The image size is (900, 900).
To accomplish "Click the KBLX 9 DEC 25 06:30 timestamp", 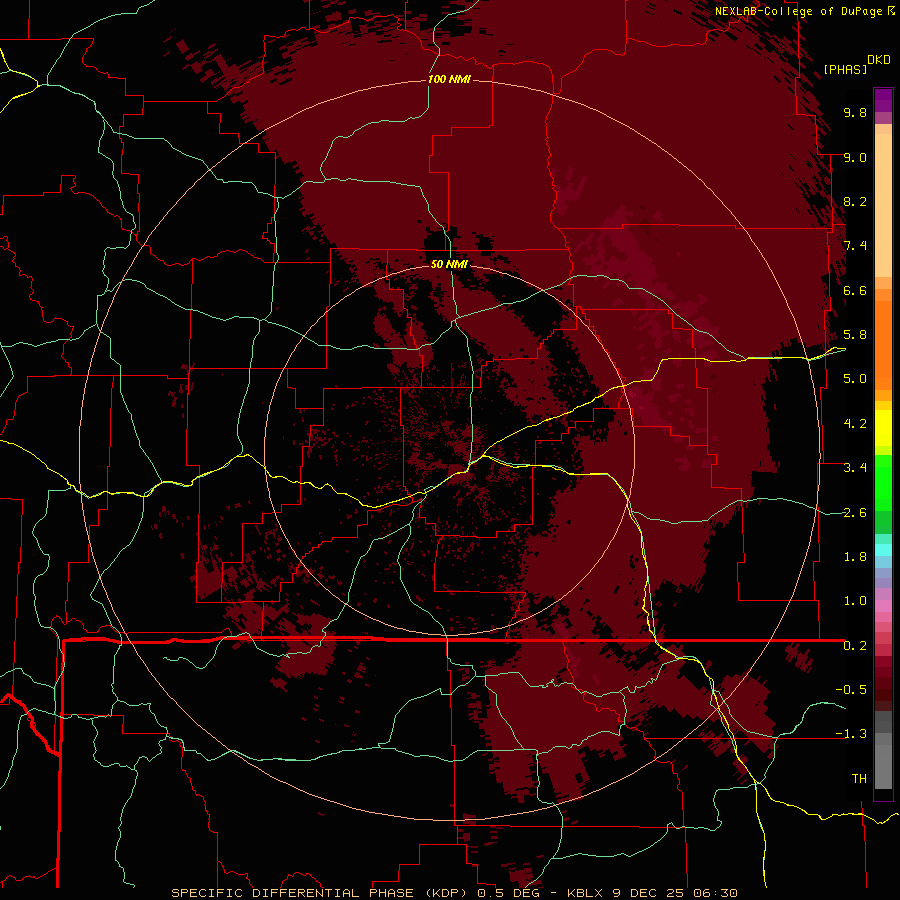I will click(652, 893).
